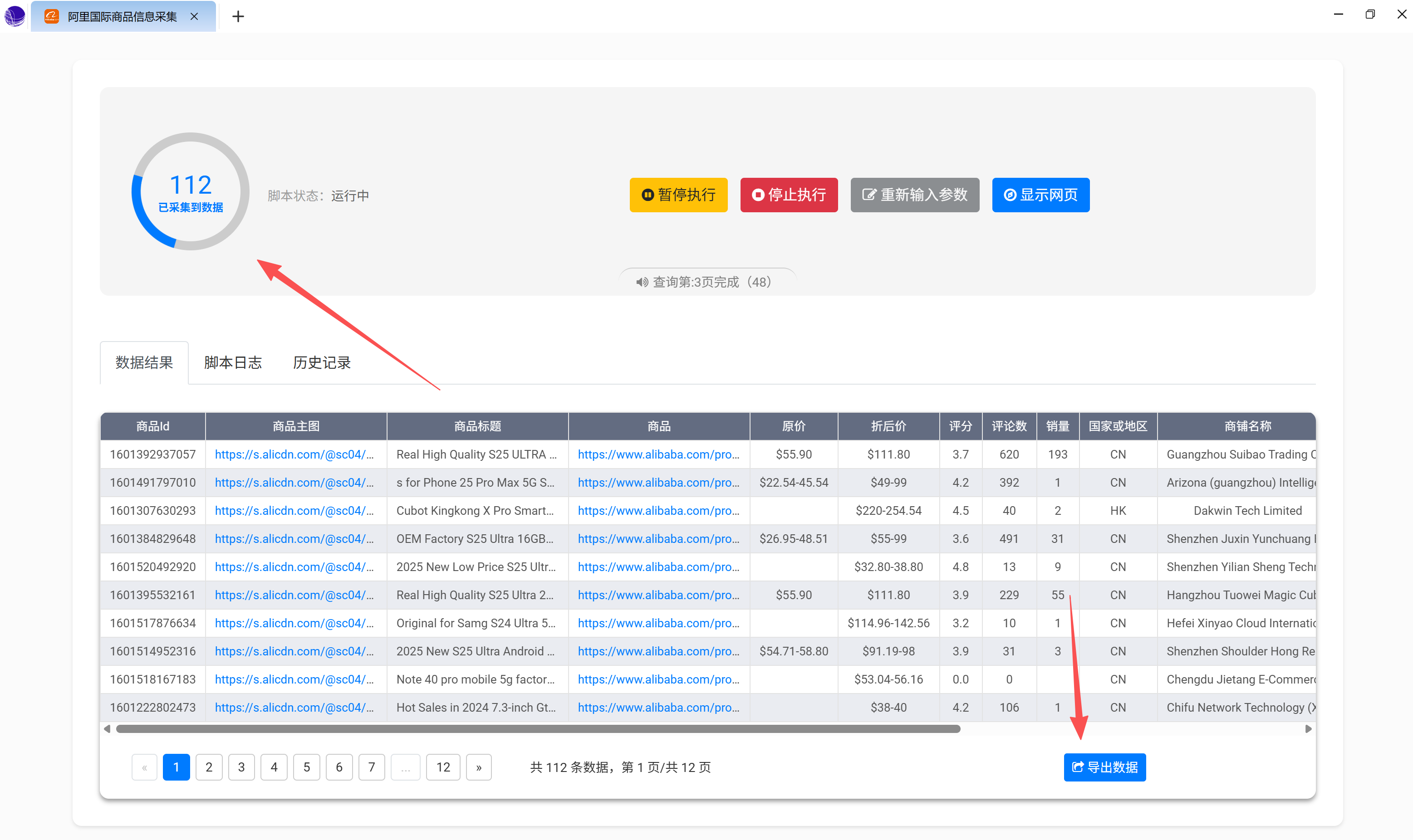Go to page 7

[x=371, y=767]
